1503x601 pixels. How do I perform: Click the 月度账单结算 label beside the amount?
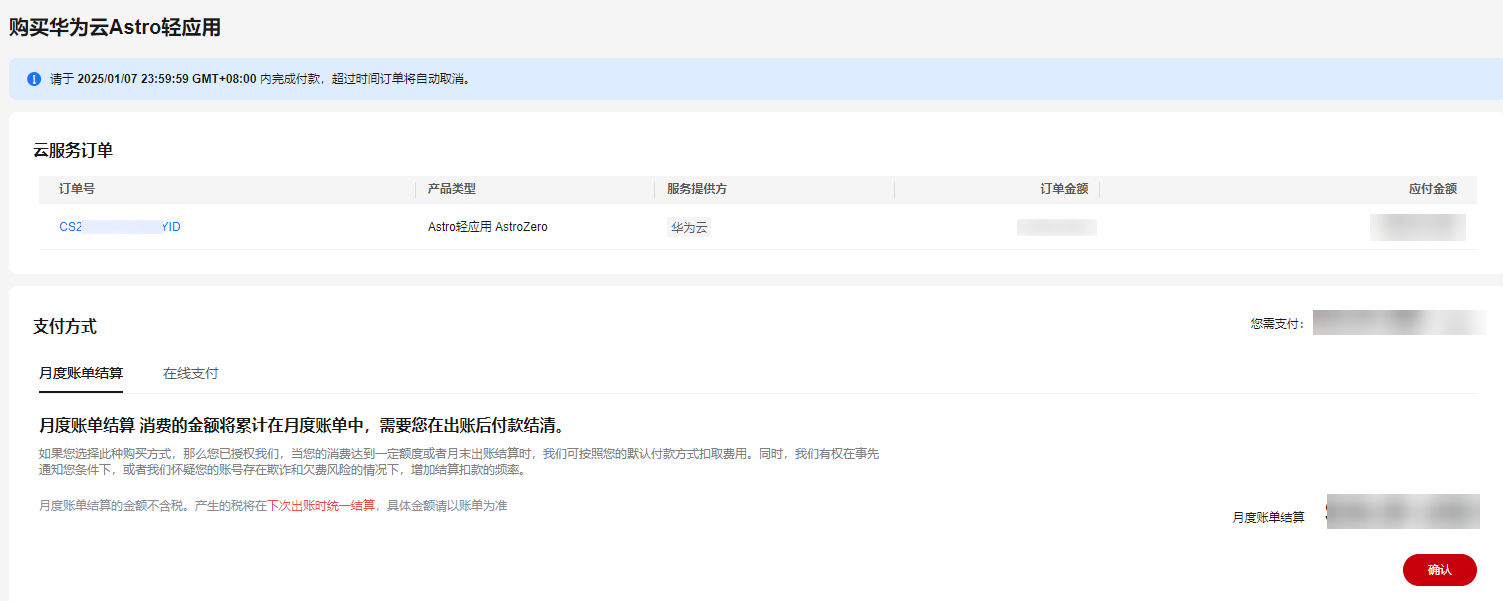click(1268, 517)
